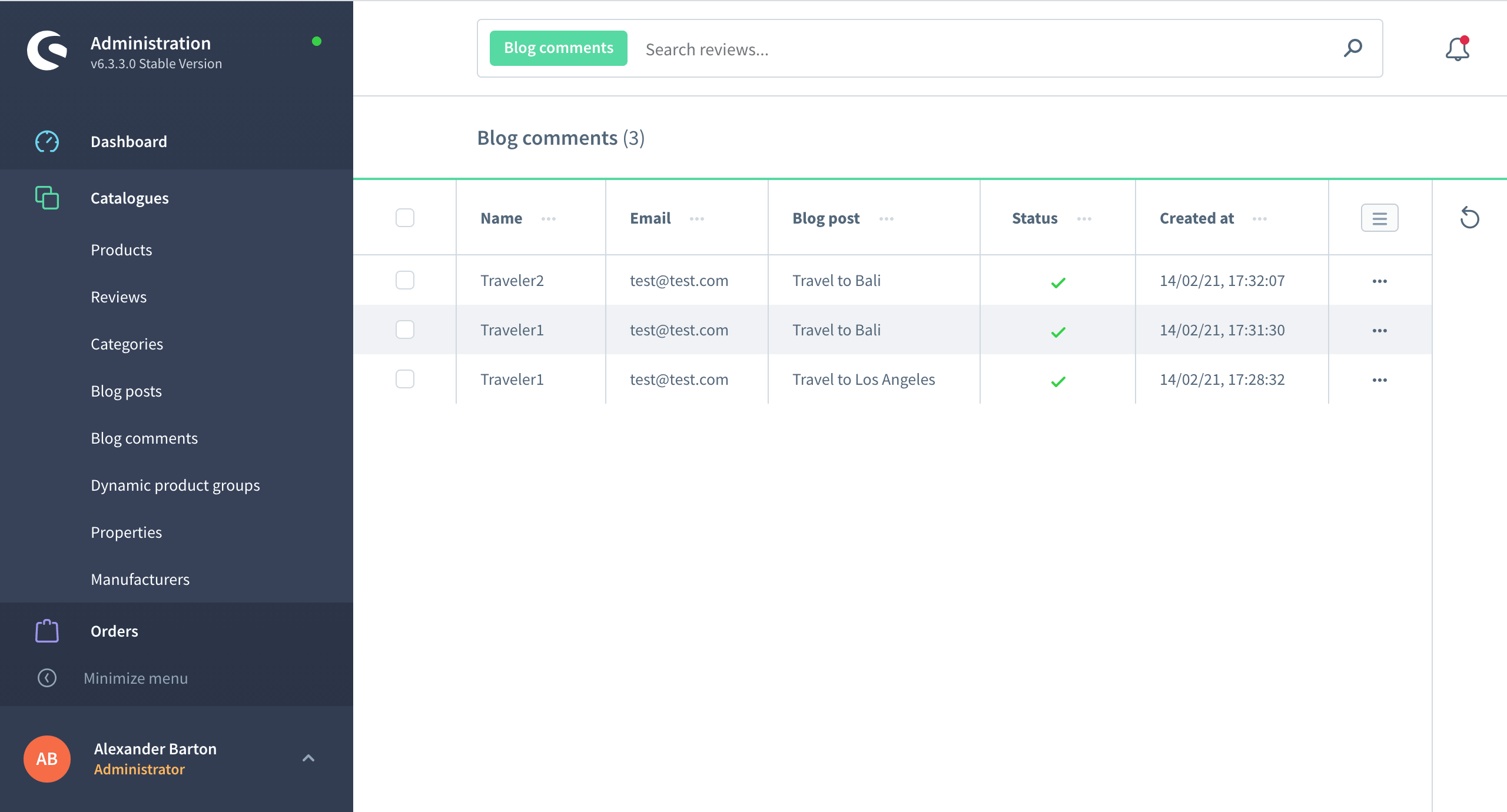The height and width of the screenshot is (812, 1507).
Task: Open the Travel to Los Angeles comment
Action: pos(863,380)
